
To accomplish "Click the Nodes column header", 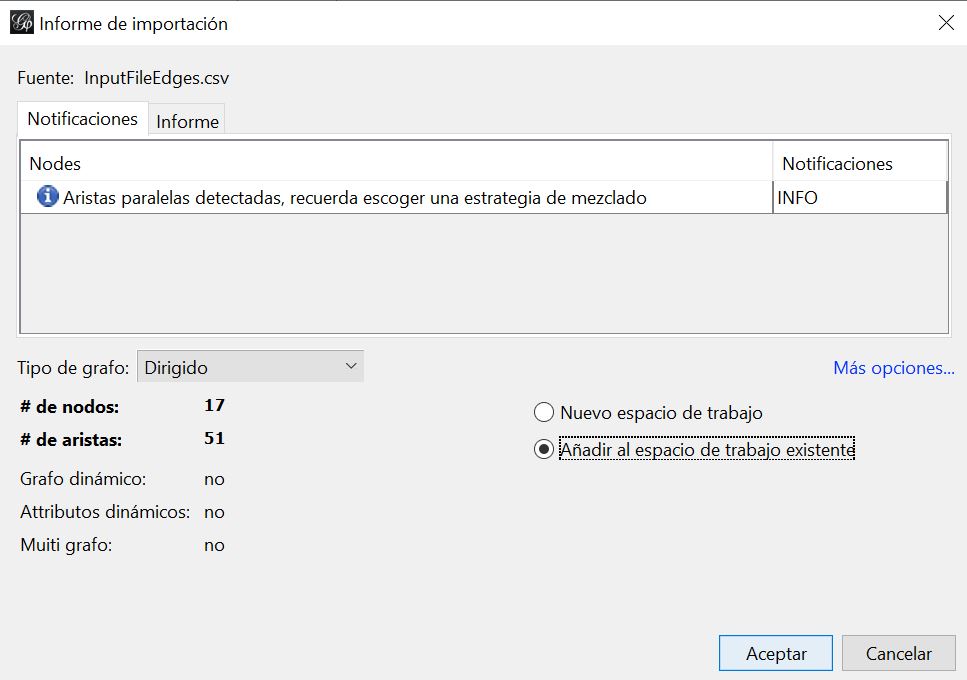I will pos(395,163).
